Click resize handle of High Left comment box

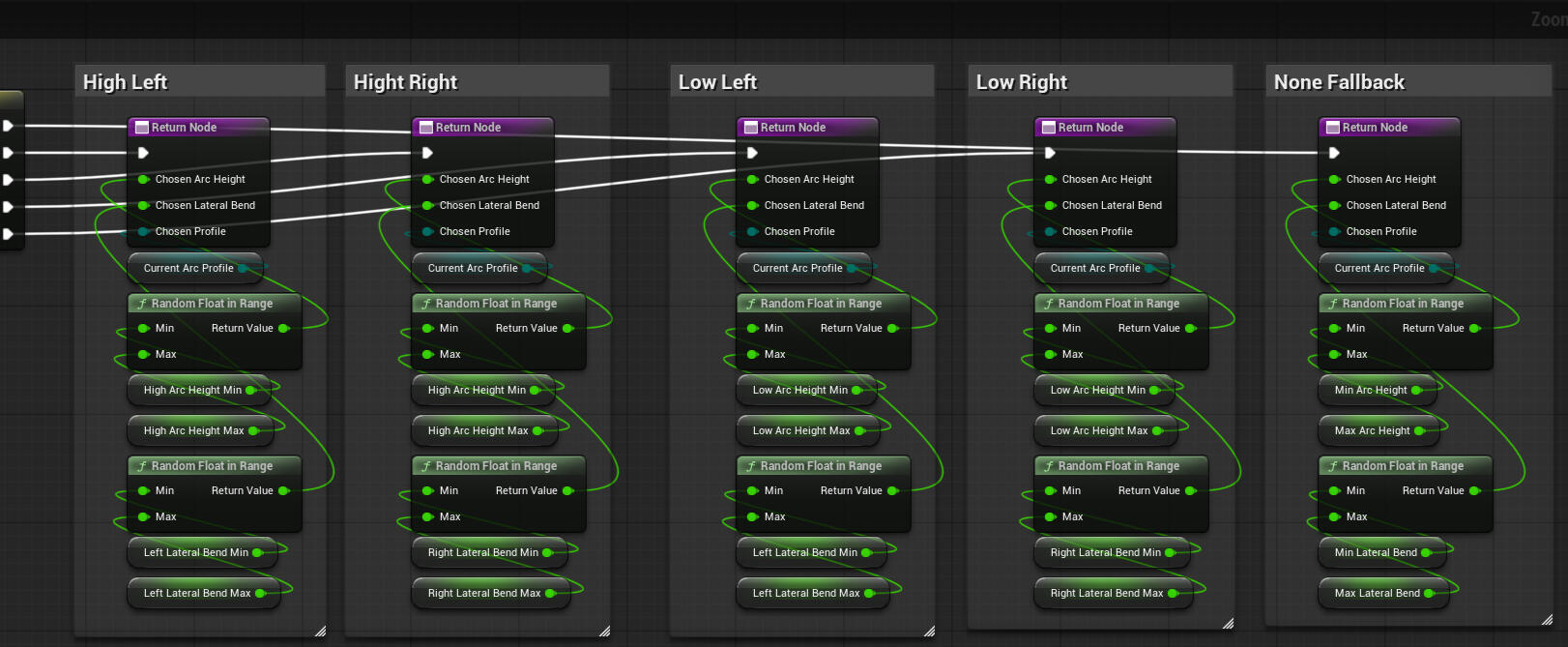[x=320, y=631]
